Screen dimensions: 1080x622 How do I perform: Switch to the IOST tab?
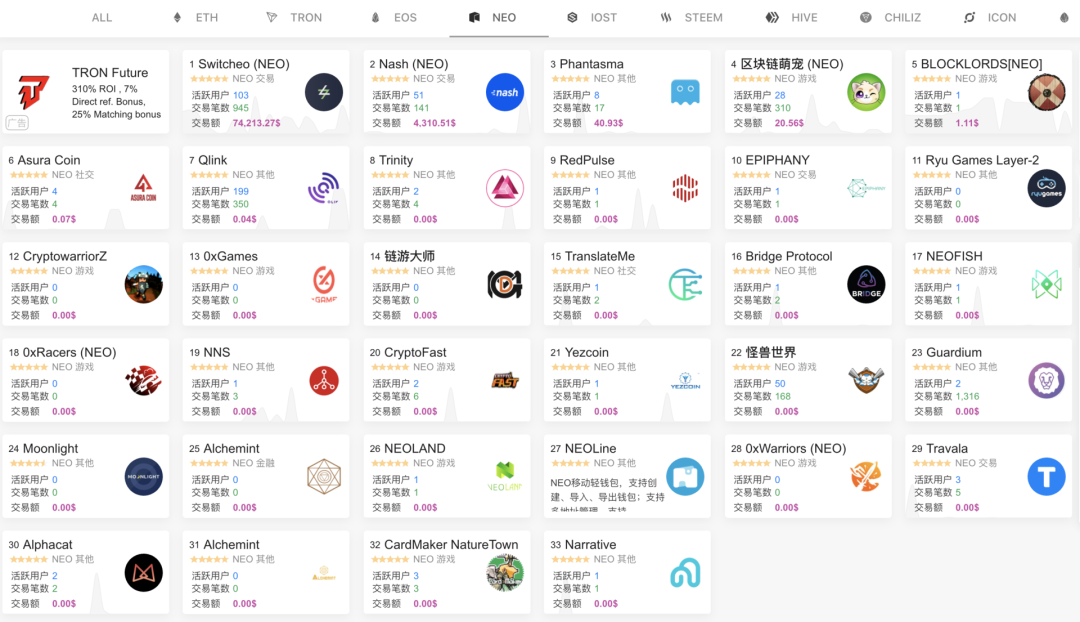pyautogui.click(x=592, y=18)
